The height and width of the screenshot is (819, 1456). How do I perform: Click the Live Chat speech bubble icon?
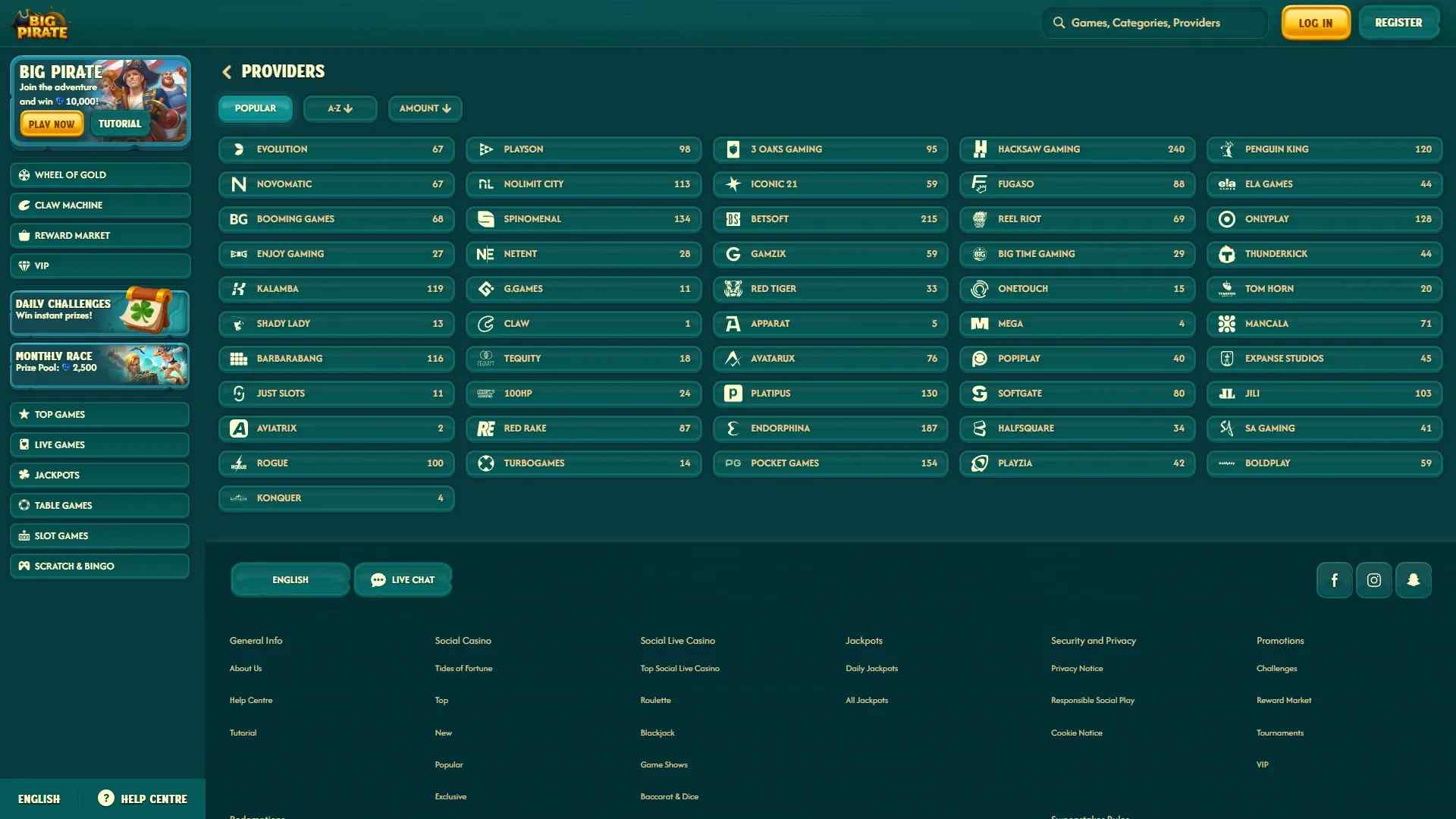tap(378, 580)
